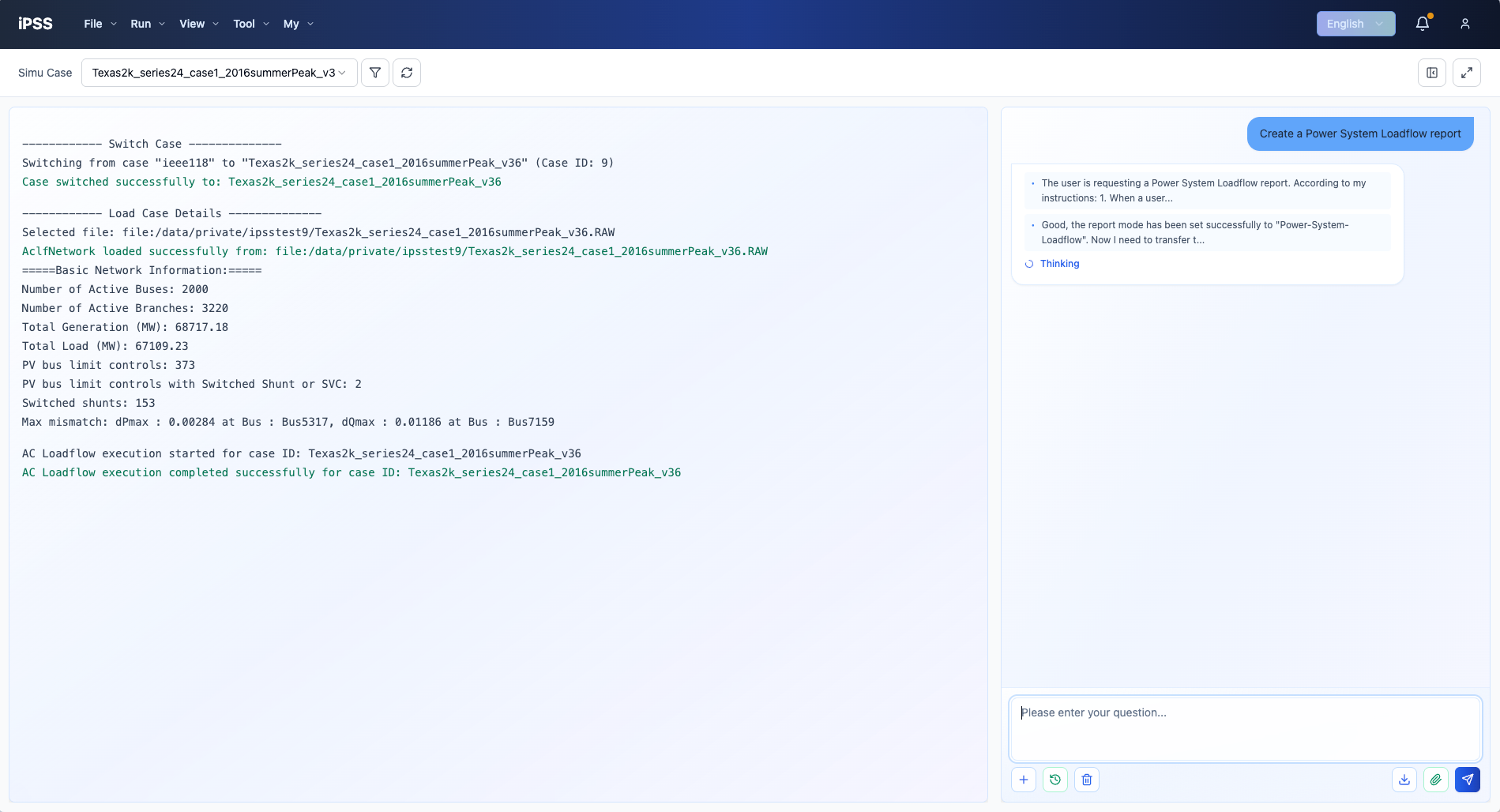Screen dimensions: 1500x812
Task: Send message with paper plane button
Action: point(1468,780)
